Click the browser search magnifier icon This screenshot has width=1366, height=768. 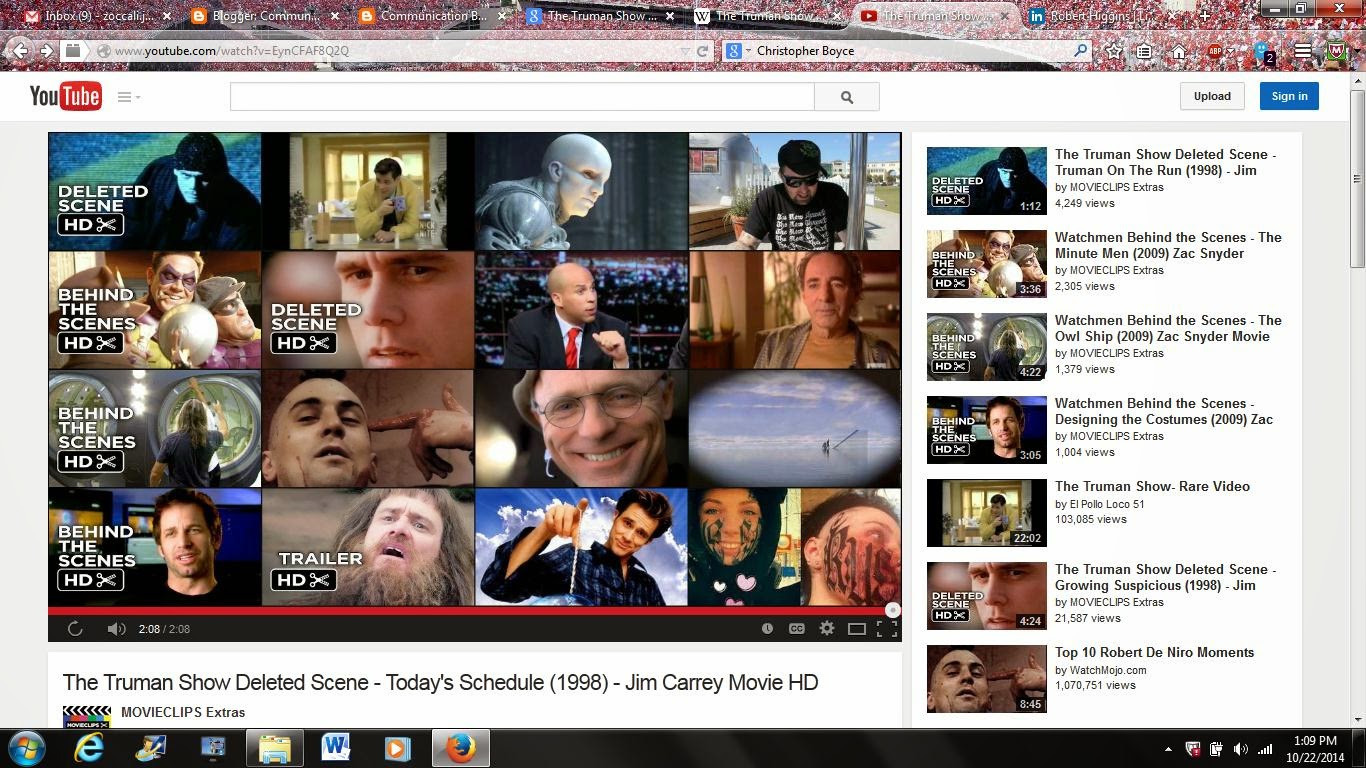click(1080, 50)
